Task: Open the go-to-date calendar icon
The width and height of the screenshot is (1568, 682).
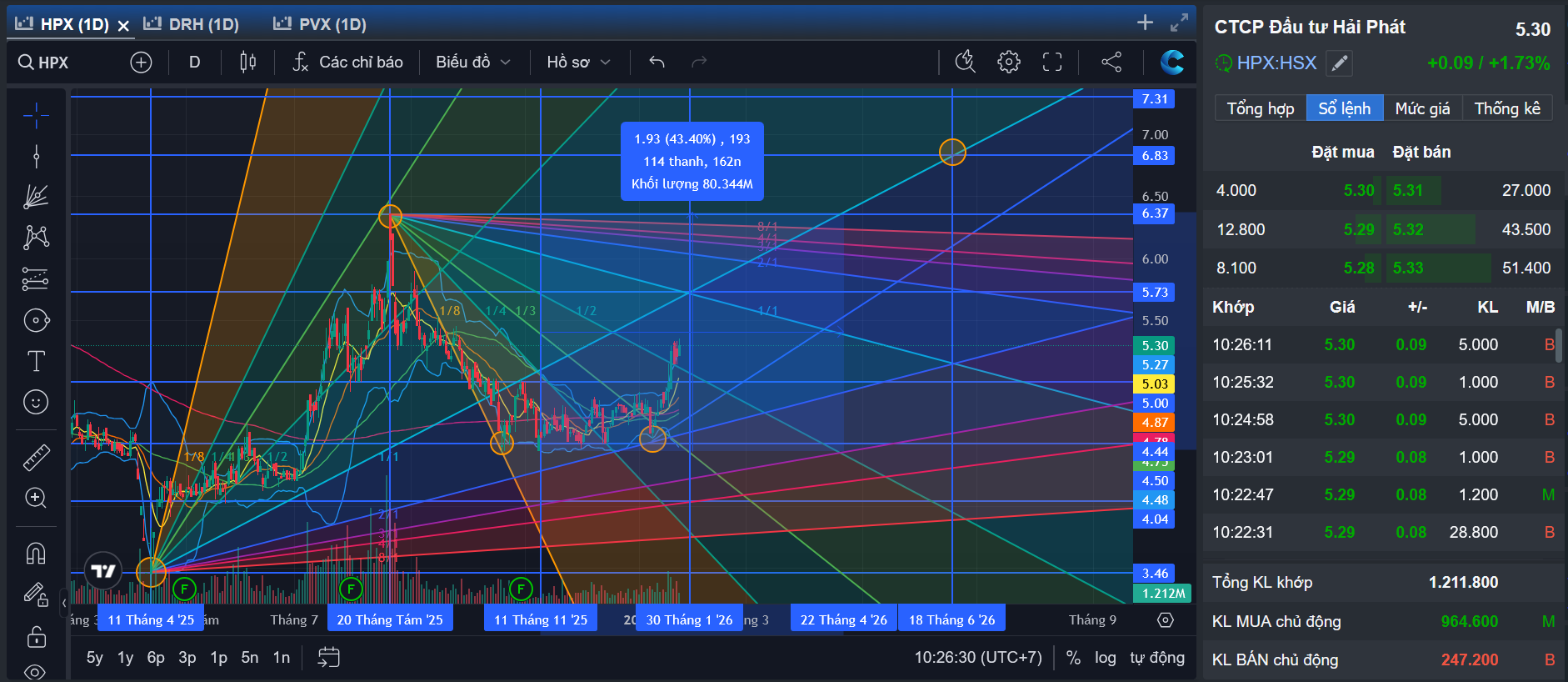Action: point(329,658)
